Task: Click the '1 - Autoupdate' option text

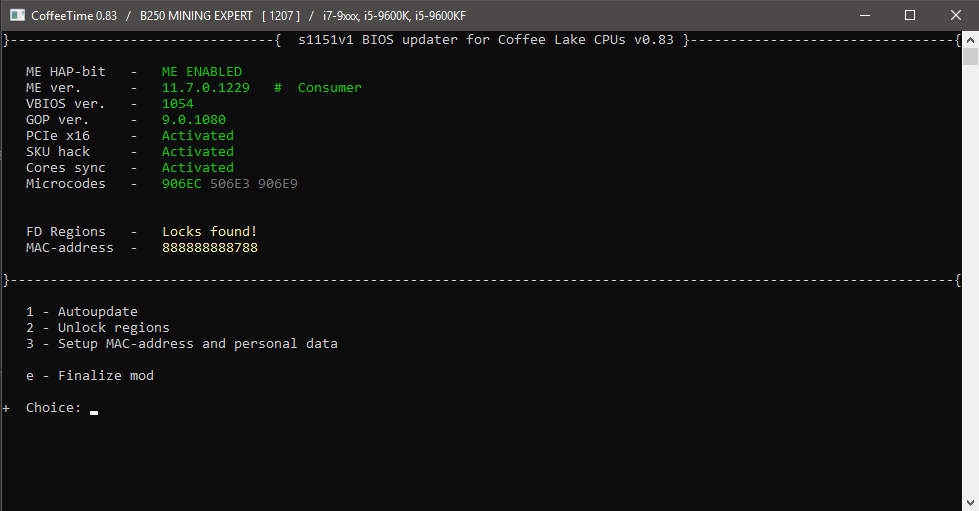Action: [x=82, y=311]
